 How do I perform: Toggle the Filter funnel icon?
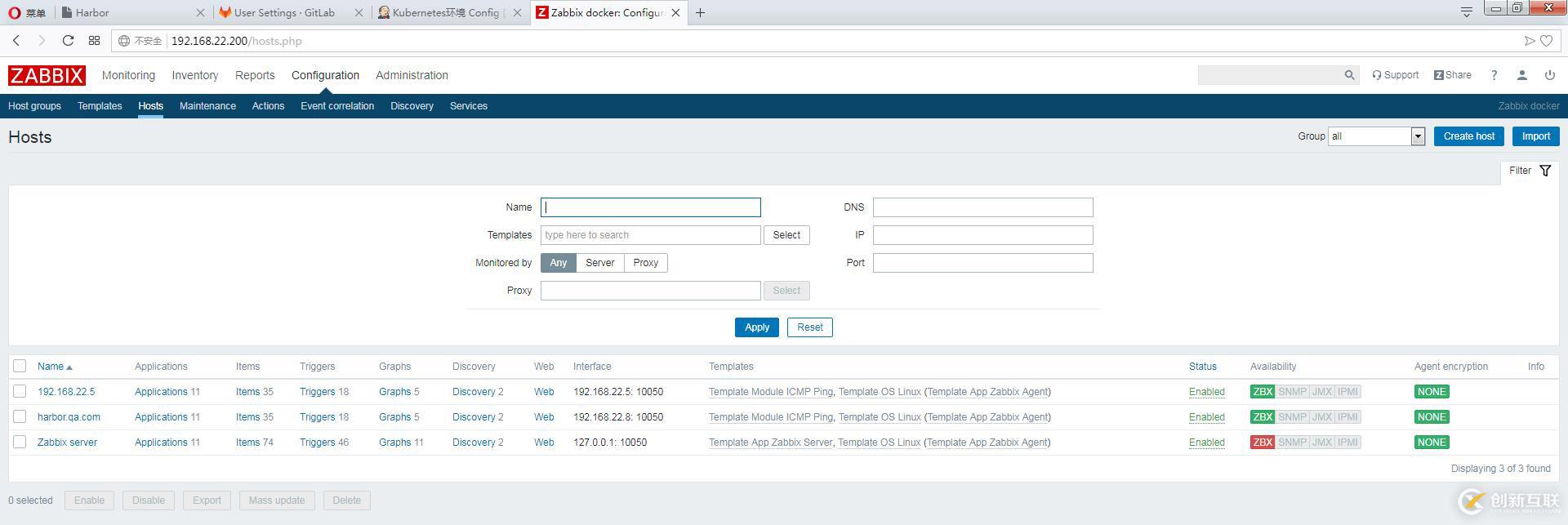point(1545,171)
